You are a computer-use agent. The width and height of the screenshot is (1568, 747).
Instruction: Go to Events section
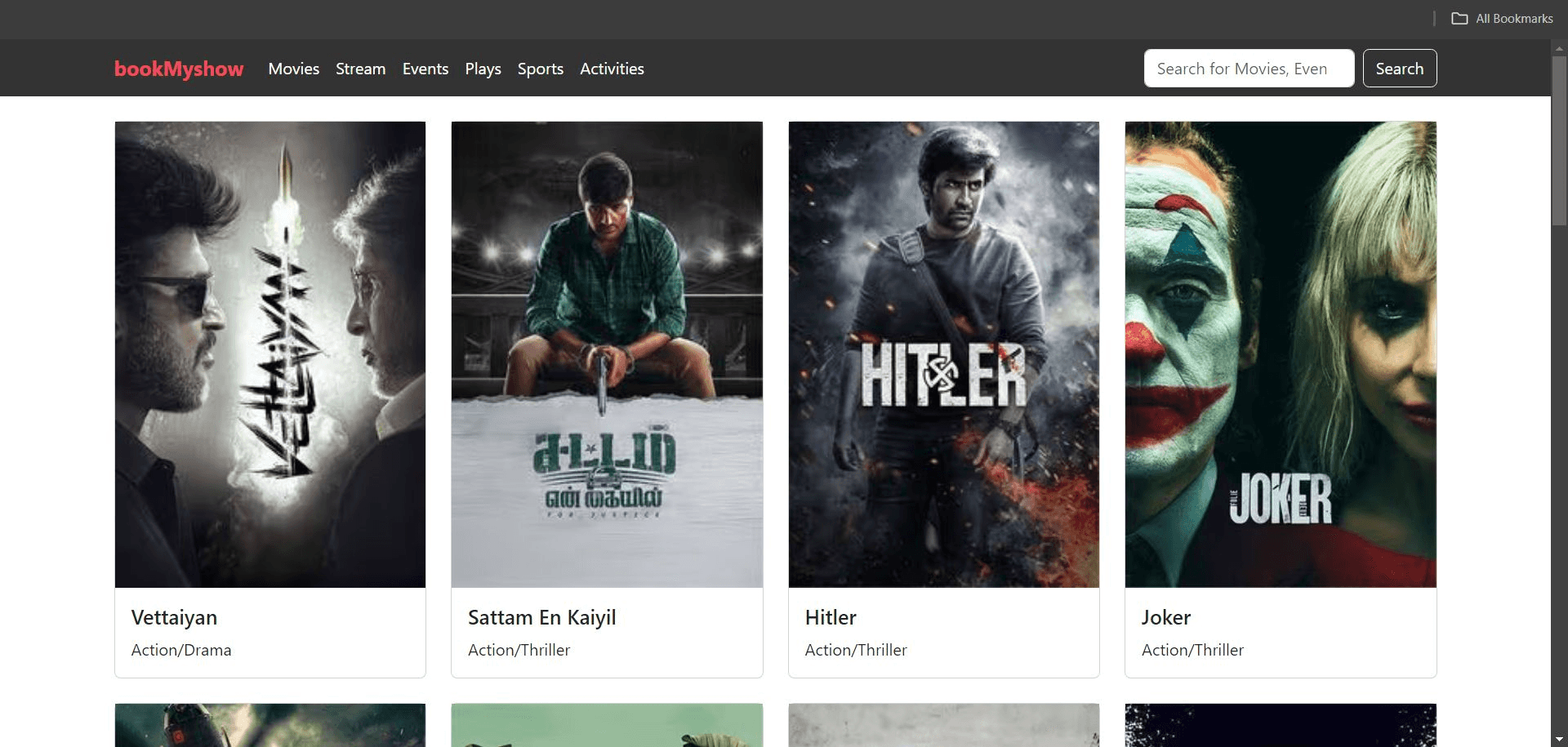pos(425,69)
